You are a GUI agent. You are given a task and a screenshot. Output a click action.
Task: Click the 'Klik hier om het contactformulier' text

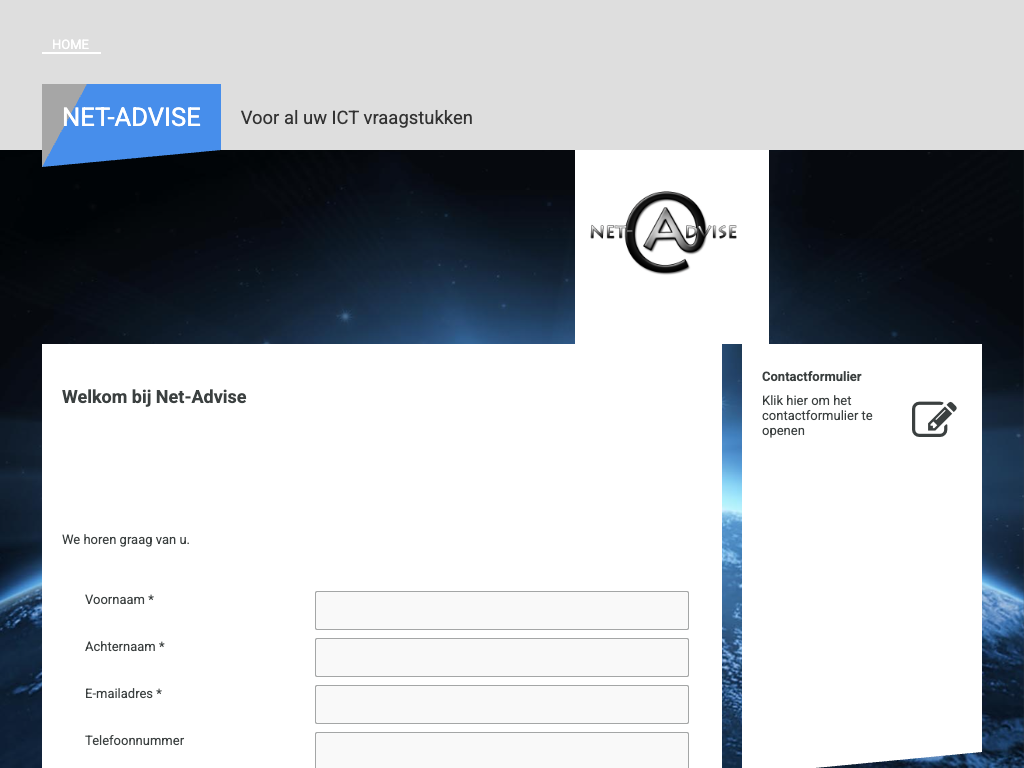(817, 415)
